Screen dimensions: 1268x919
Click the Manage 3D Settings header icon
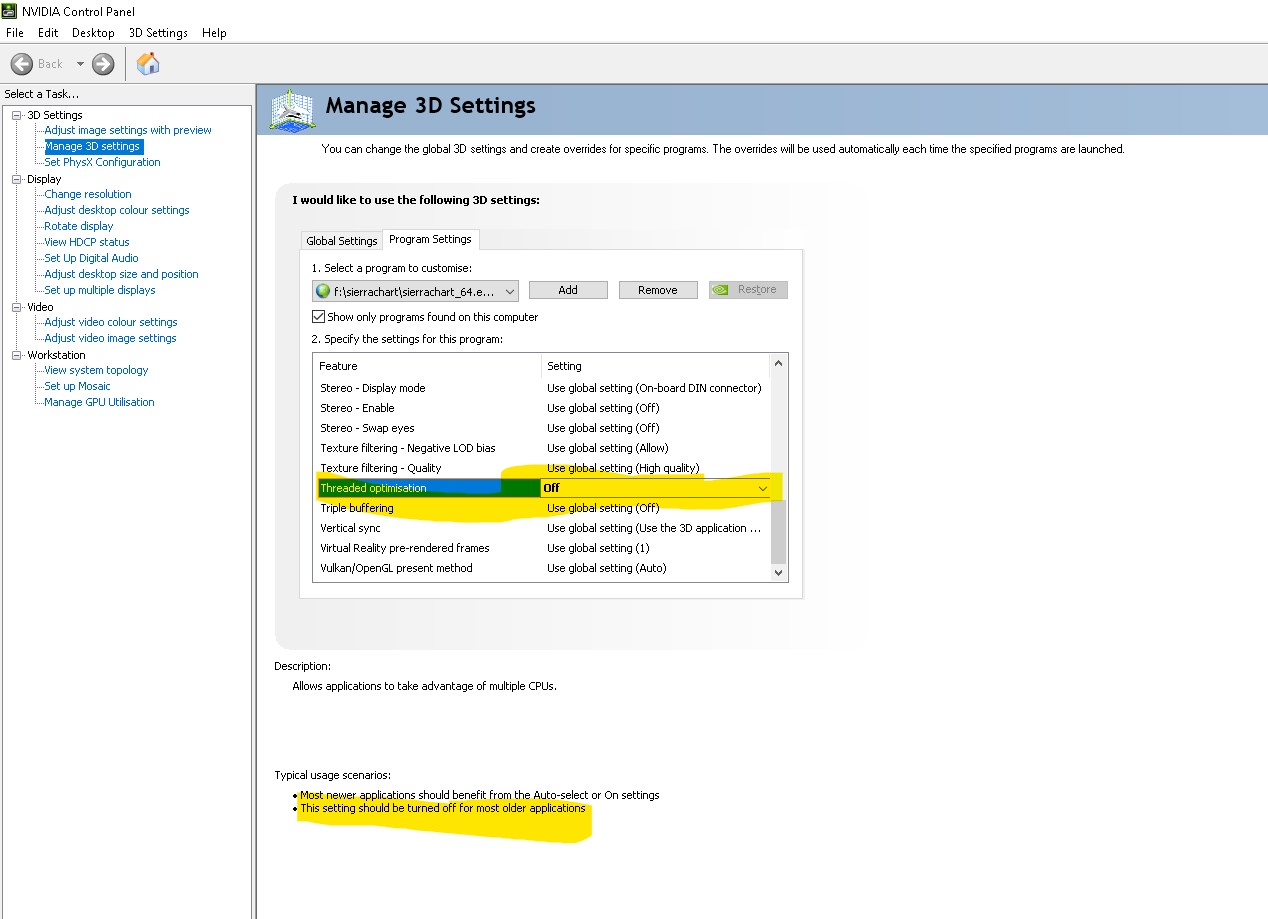292,109
